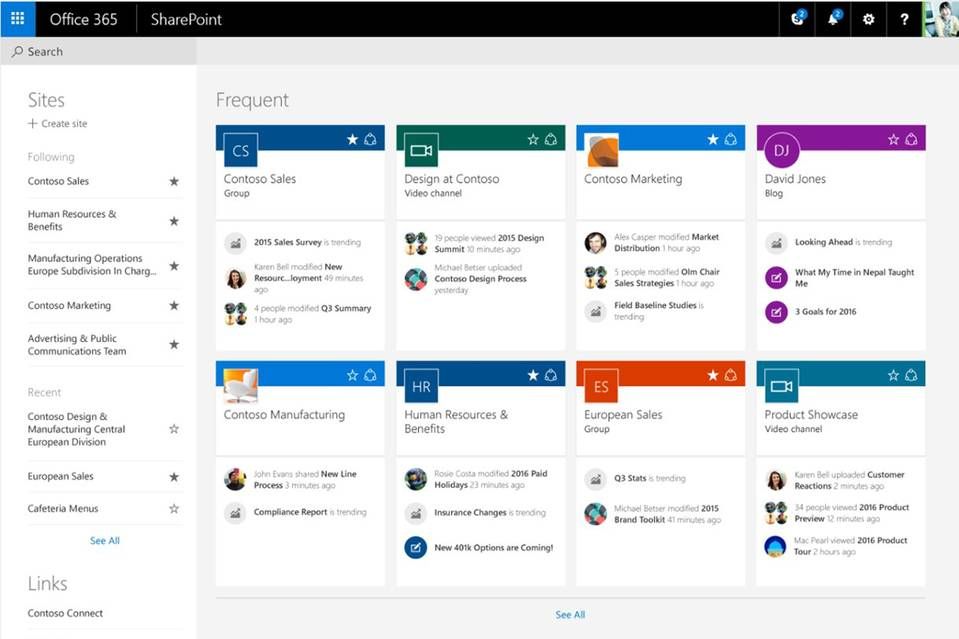Toggle follow star for Human Resources & Benefits in sidebar
The image size is (959, 639).
pos(174,221)
